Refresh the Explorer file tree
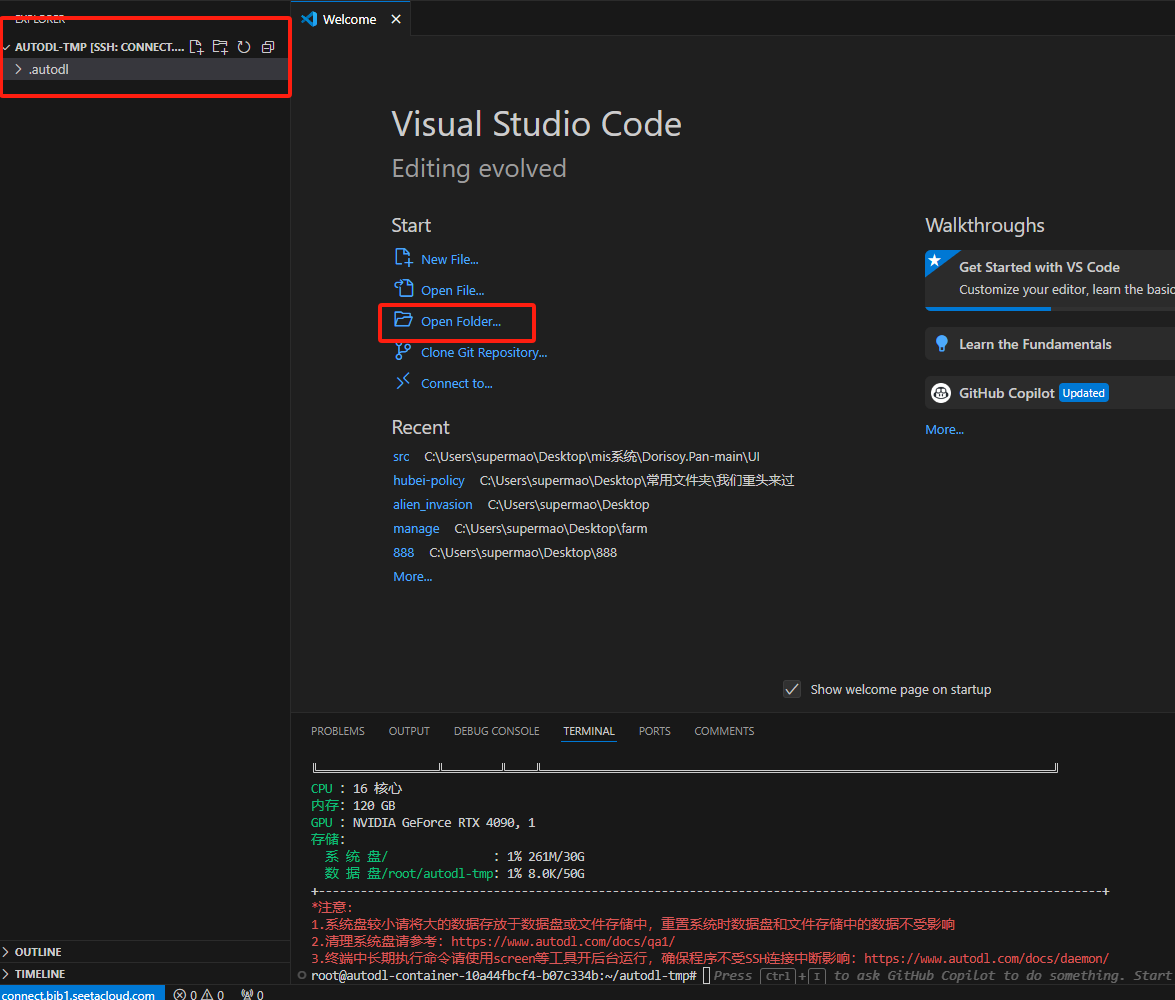Image resolution: width=1175 pixels, height=1000 pixels. point(244,47)
